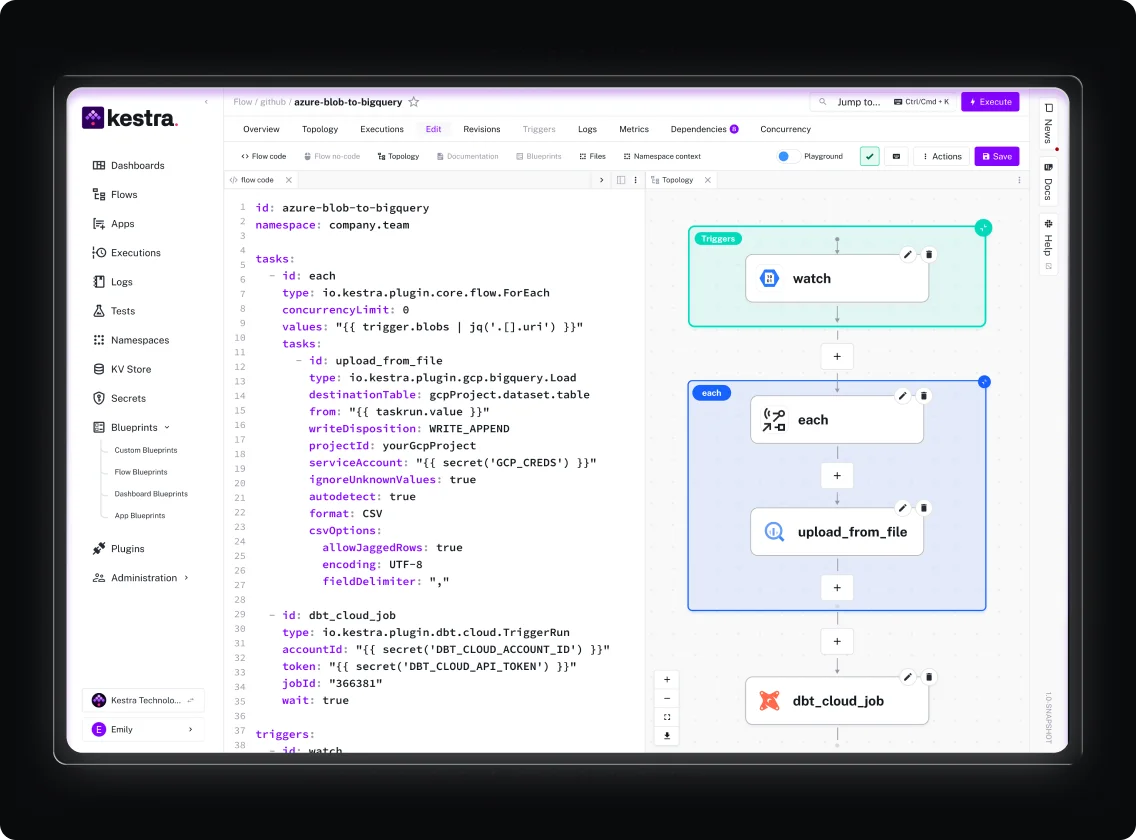Download the topology graph image
This screenshot has height=840, width=1136.
tap(667, 736)
